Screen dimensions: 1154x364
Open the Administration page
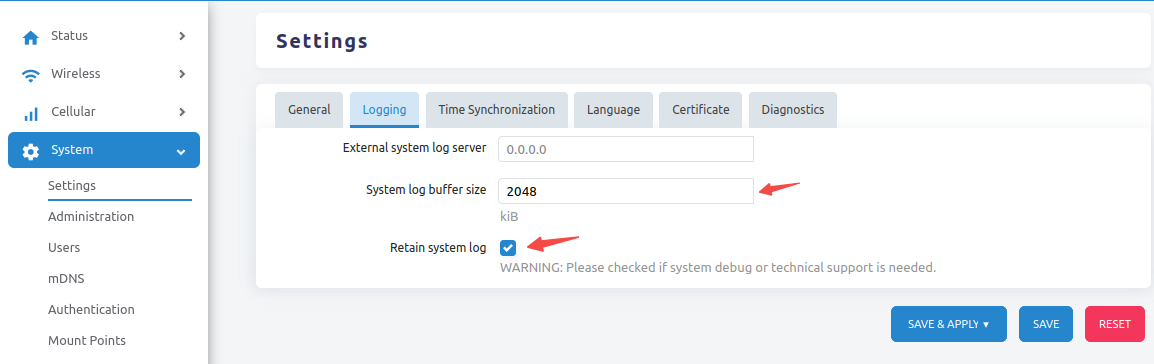click(x=91, y=217)
